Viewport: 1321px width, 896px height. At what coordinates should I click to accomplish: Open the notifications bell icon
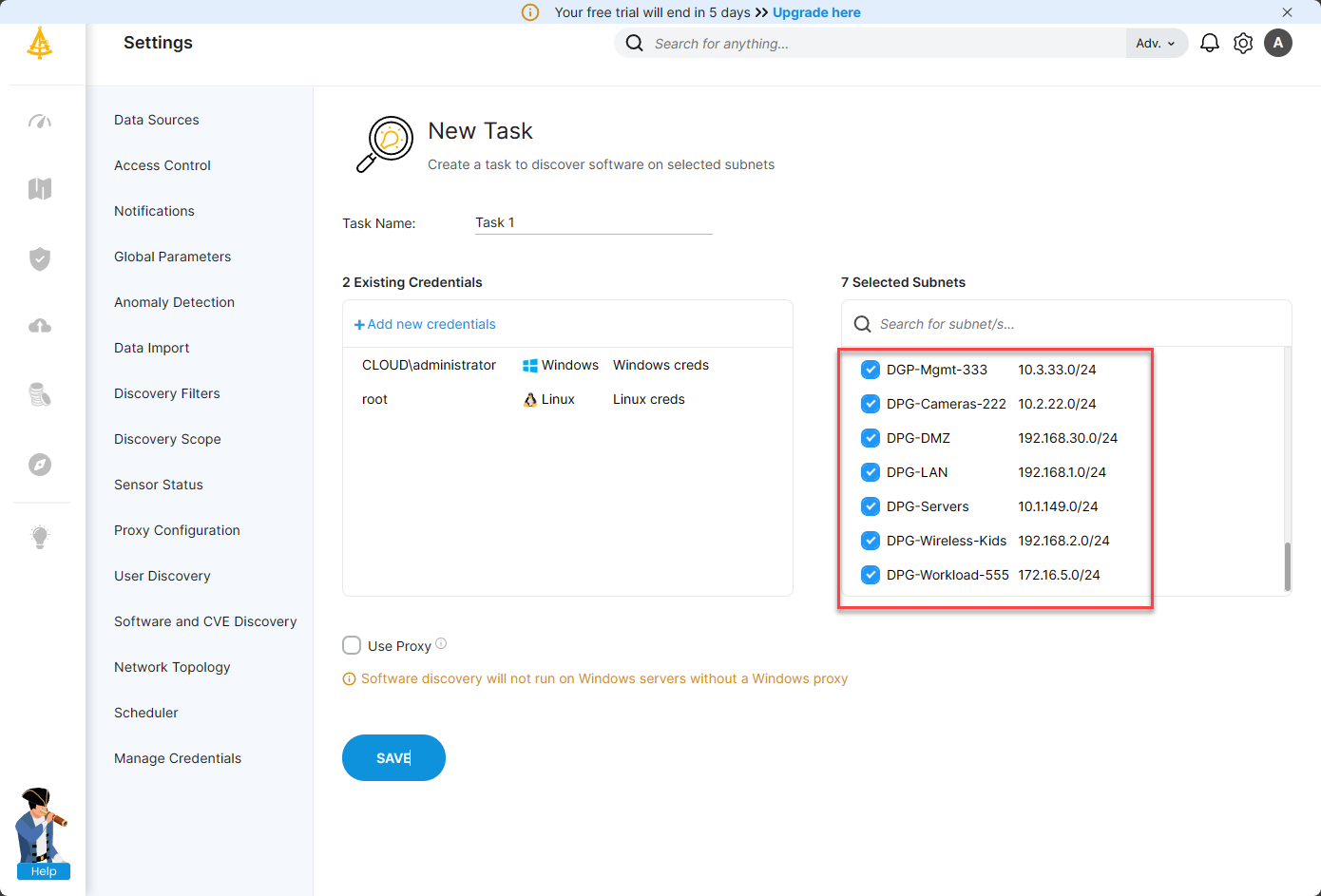tap(1210, 44)
